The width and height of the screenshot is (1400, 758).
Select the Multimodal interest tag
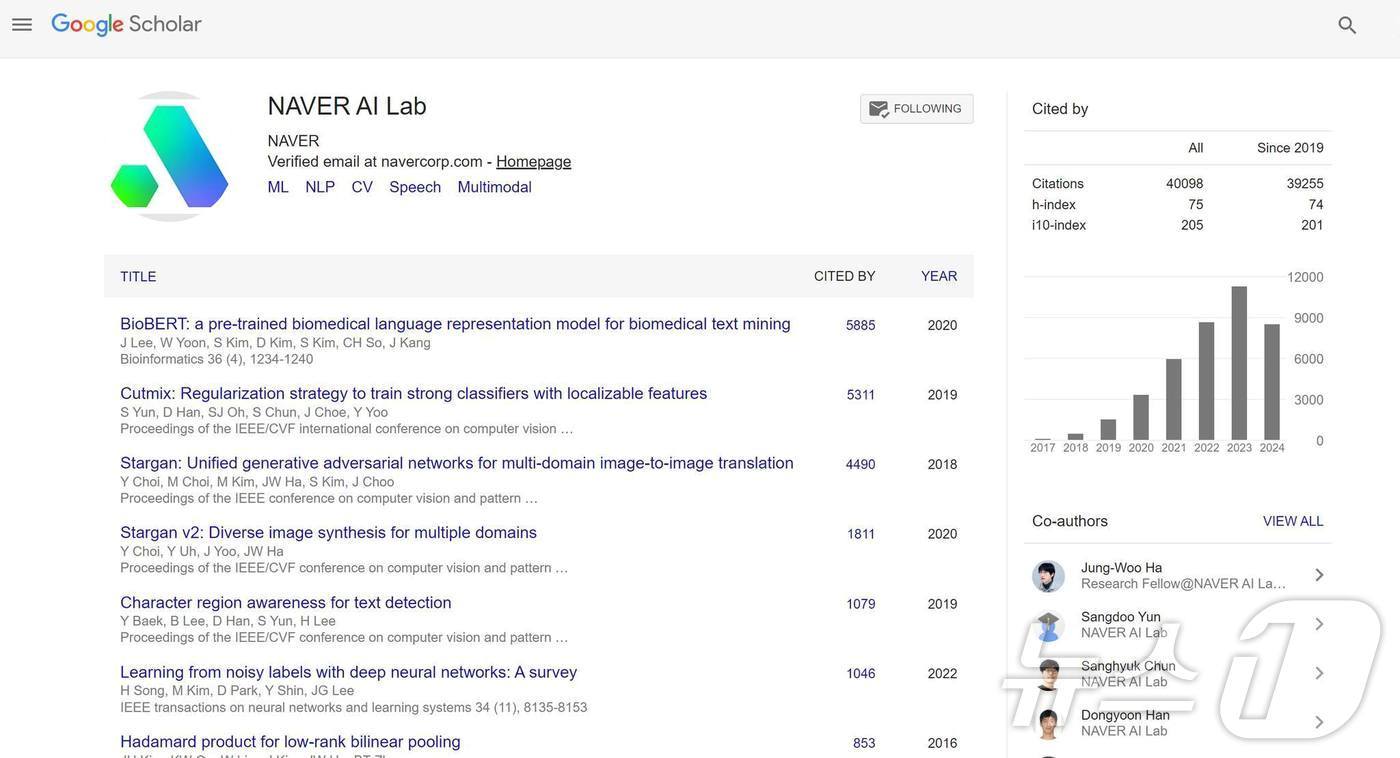point(494,187)
